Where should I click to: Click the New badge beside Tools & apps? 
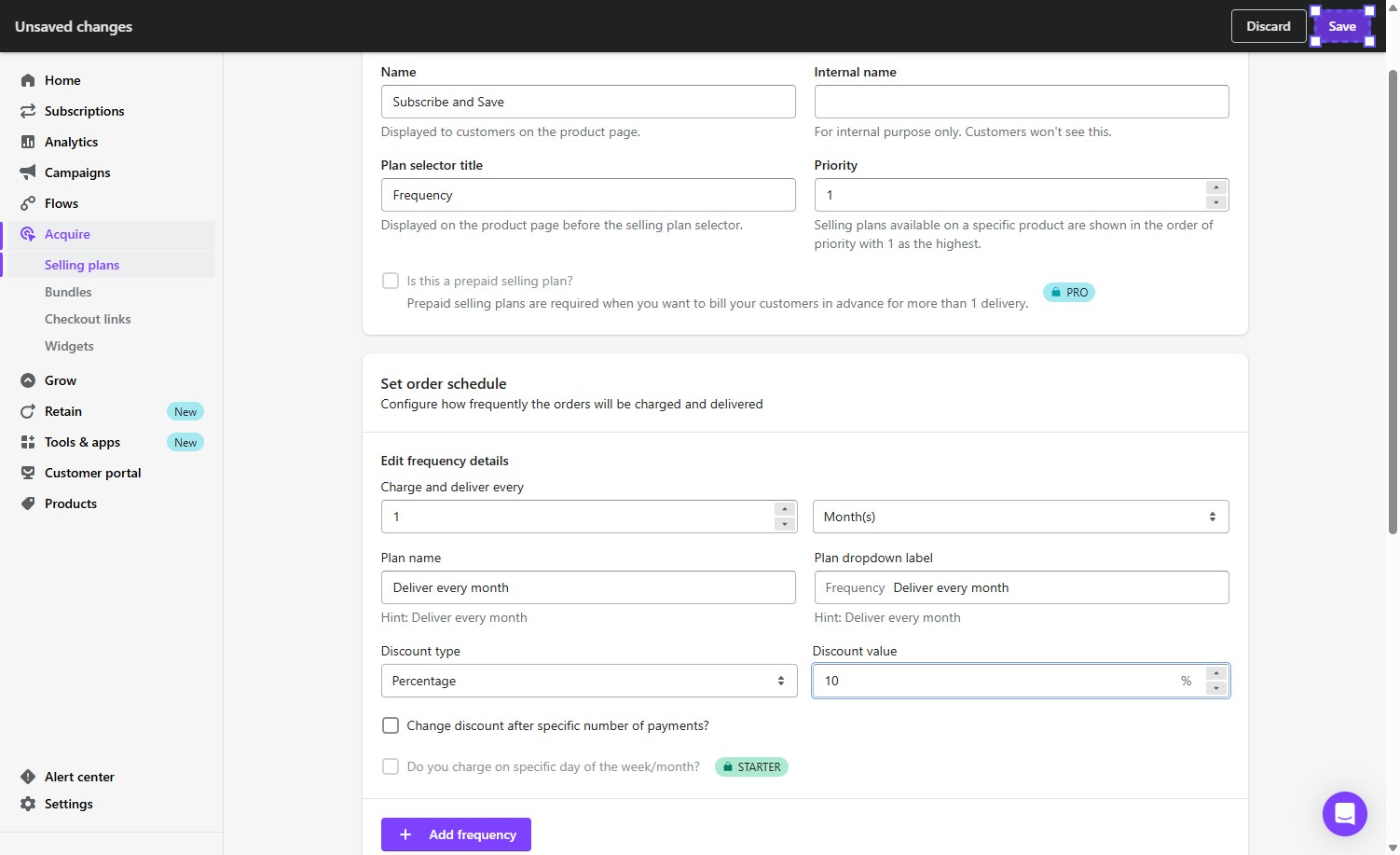point(185,442)
